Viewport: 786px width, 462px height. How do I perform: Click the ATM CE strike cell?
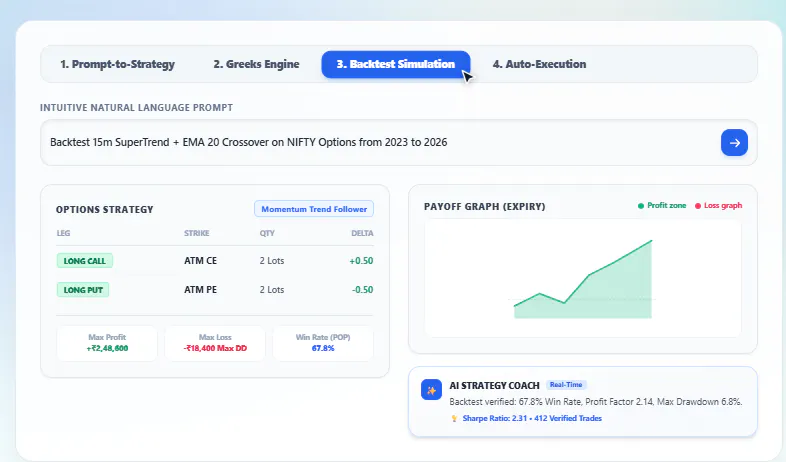pyautogui.click(x=201, y=261)
